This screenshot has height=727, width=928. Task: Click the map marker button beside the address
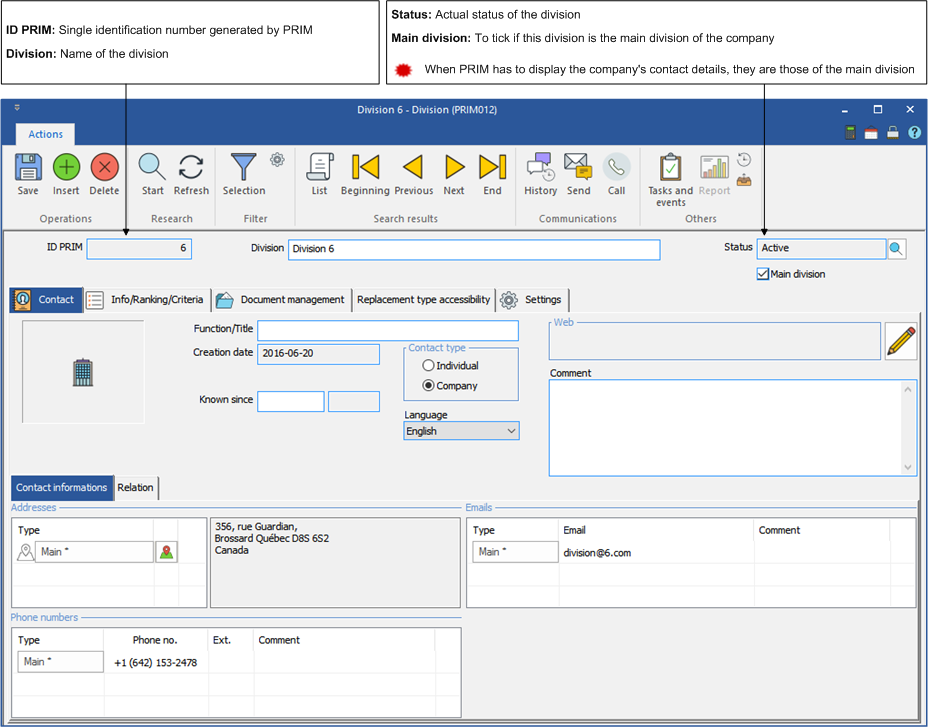tap(166, 552)
